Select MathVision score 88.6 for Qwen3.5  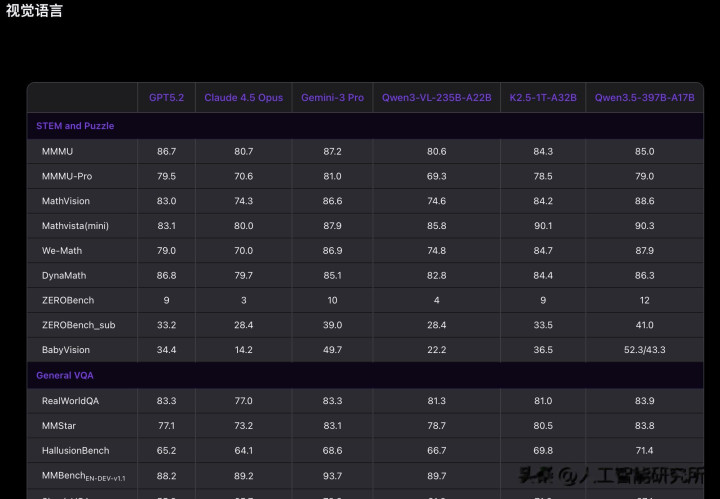645,201
